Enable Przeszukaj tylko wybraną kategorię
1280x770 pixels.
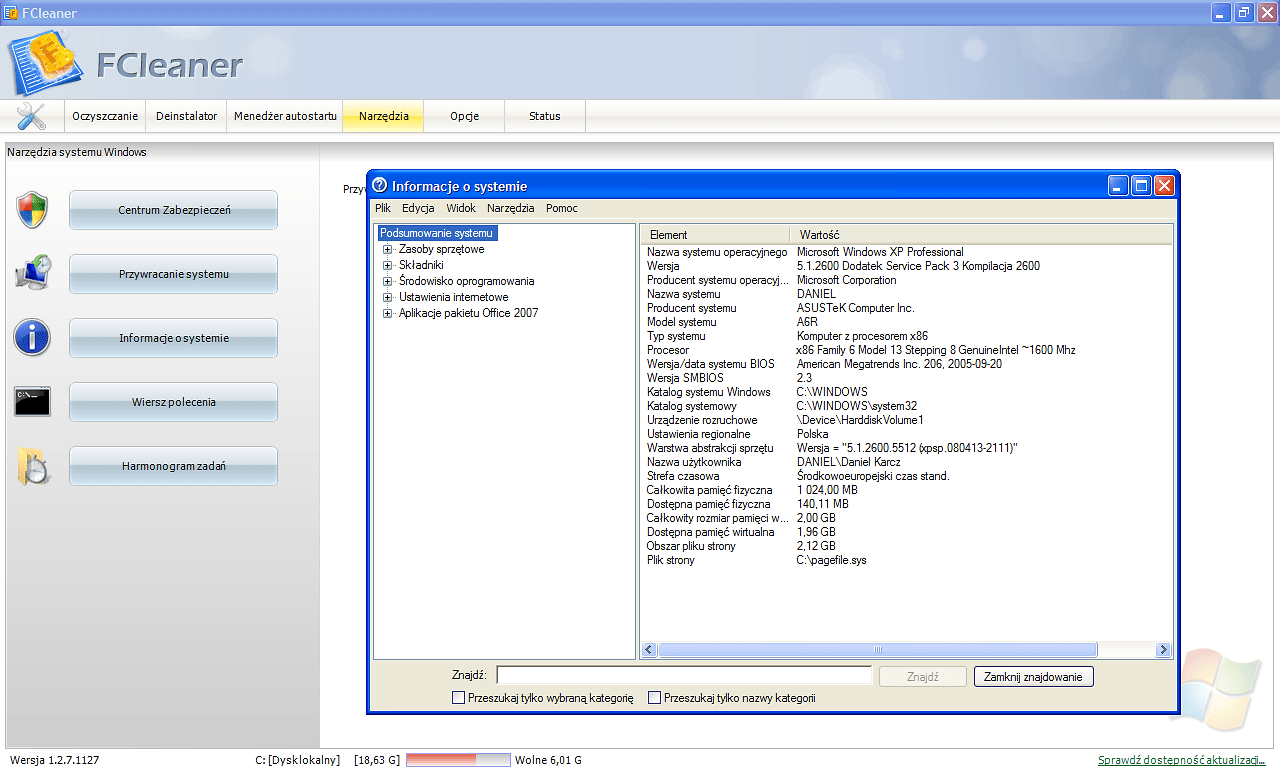pyautogui.click(x=458, y=697)
